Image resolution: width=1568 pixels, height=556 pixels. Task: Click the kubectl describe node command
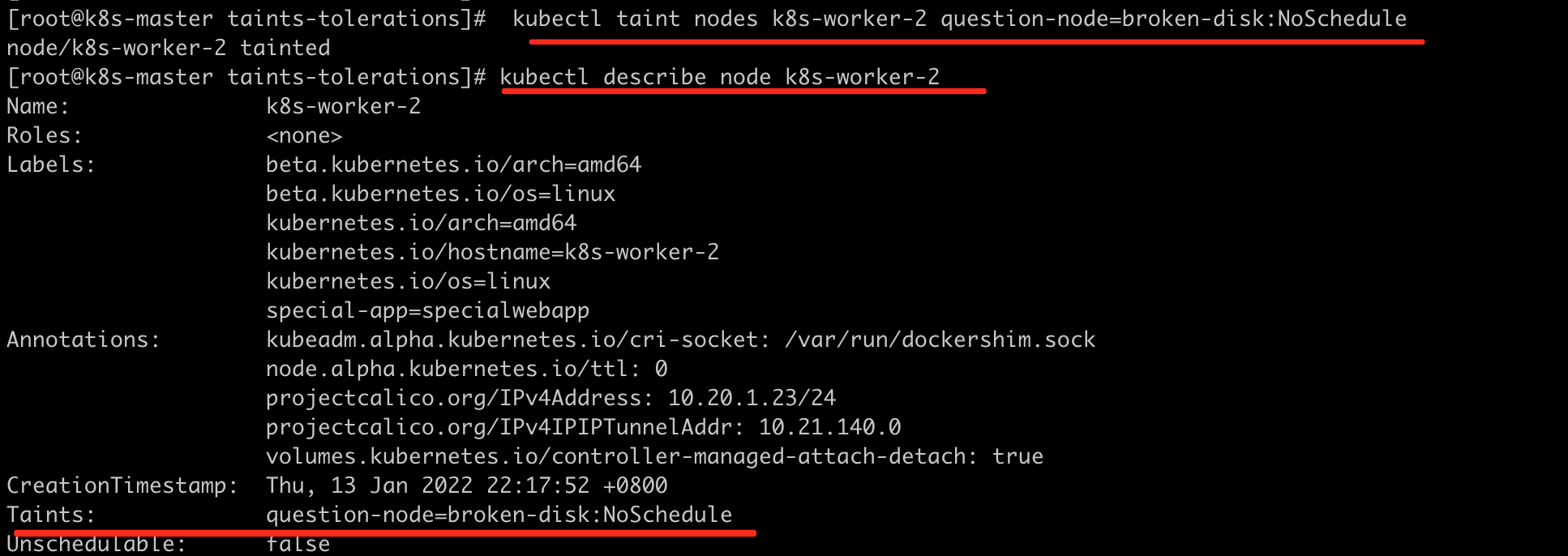(x=719, y=77)
